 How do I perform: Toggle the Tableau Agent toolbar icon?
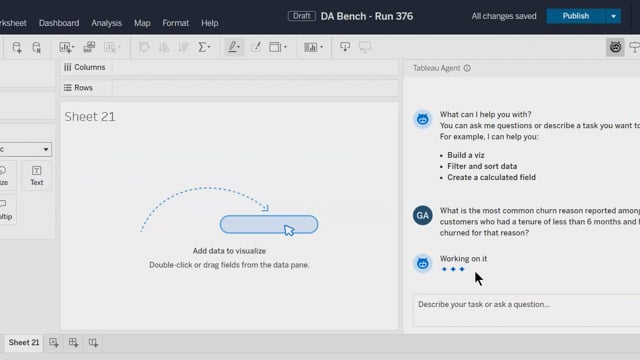tap(615, 47)
